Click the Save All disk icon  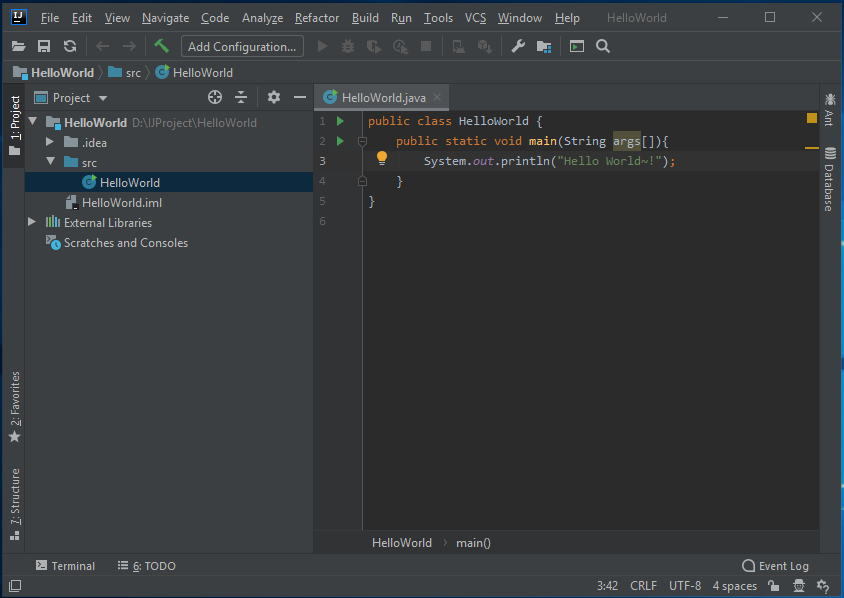click(x=44, y=46)
